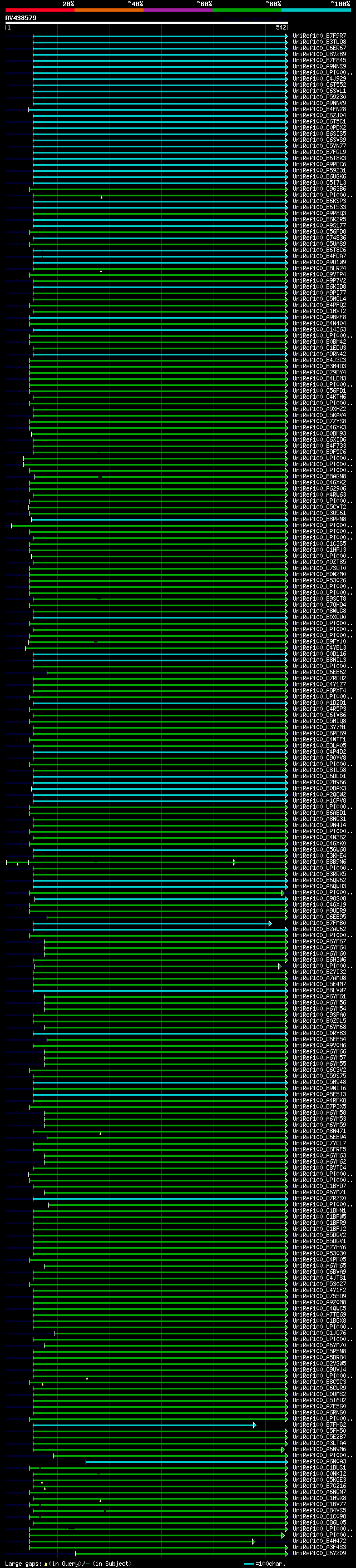Select hit label UniRef100_Q98S08
356x1568 pixels.
(319, 898)
